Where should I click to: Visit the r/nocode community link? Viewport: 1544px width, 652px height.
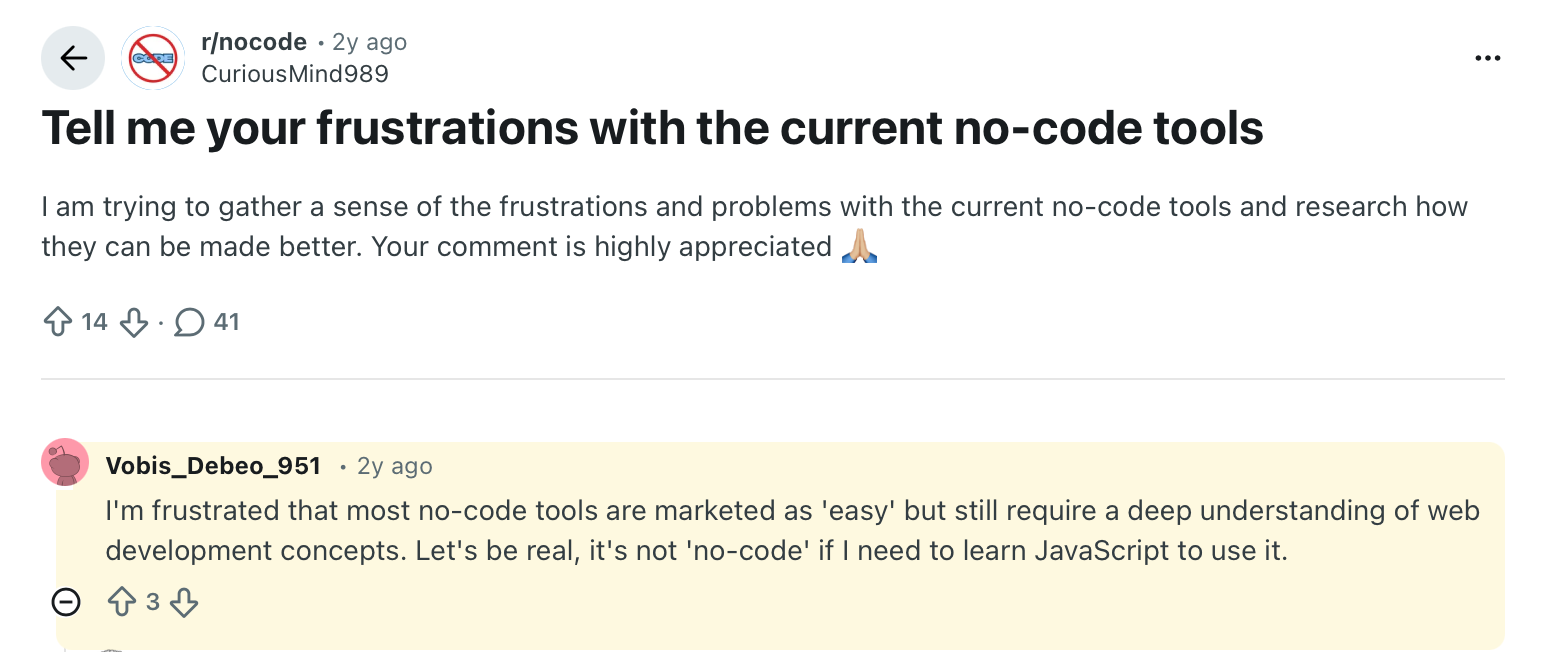pyautogui.click(x=254, y=42)
